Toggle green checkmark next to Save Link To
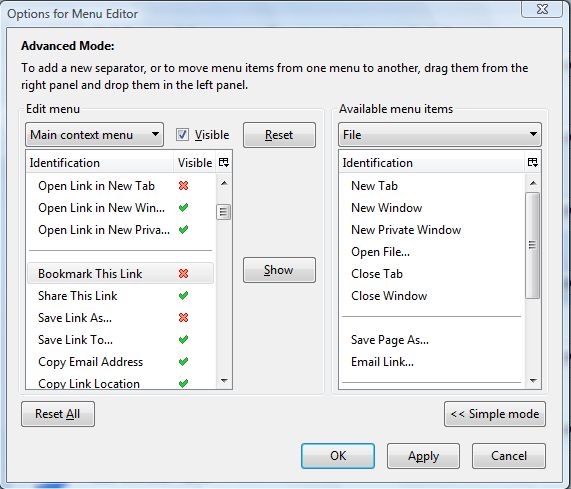 [184, 339]
